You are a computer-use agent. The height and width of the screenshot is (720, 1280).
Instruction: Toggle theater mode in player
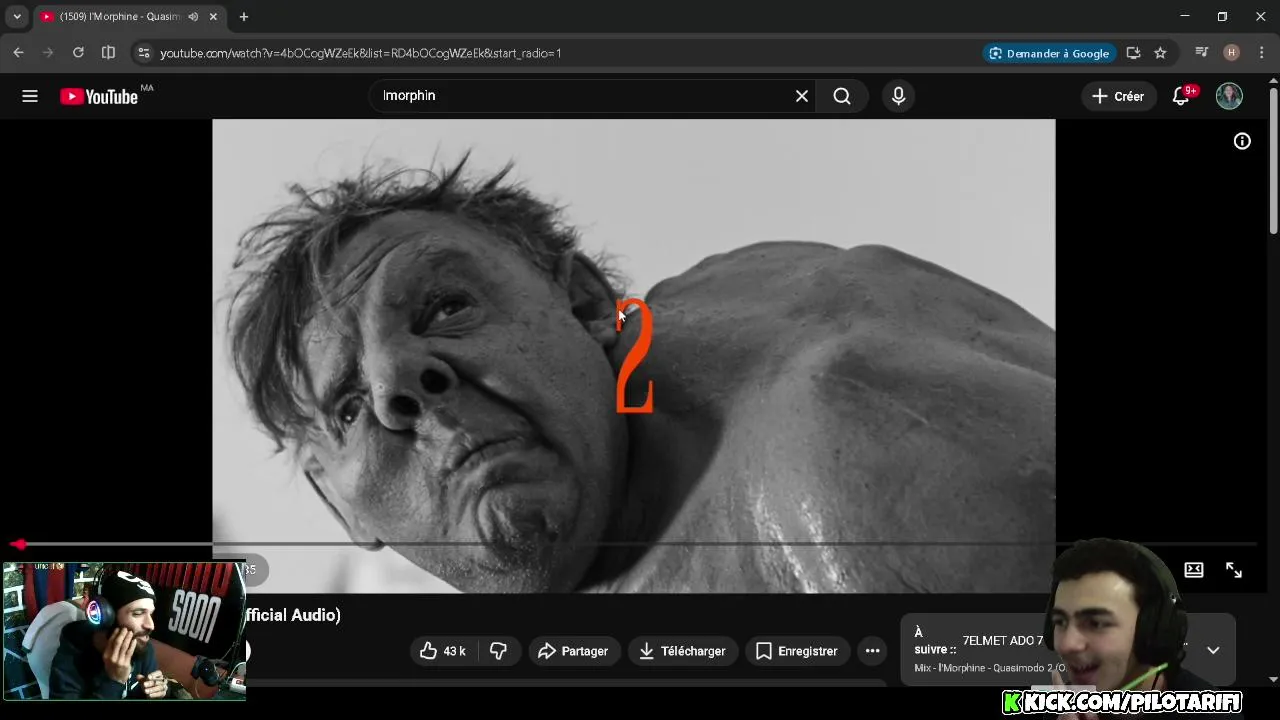tap(1194, 570)
